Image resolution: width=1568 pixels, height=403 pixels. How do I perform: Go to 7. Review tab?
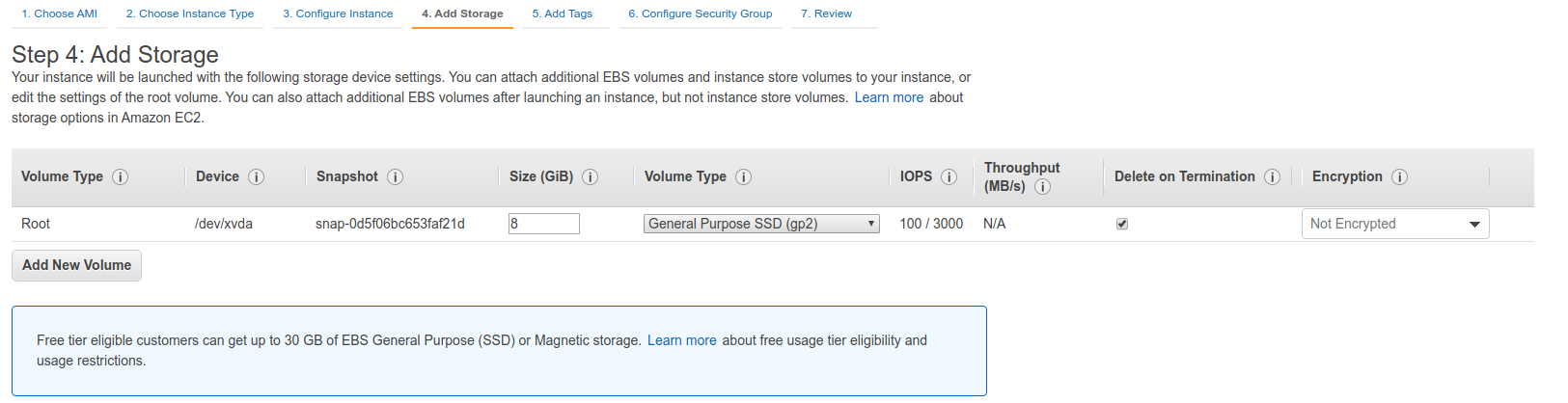point(827,13)
